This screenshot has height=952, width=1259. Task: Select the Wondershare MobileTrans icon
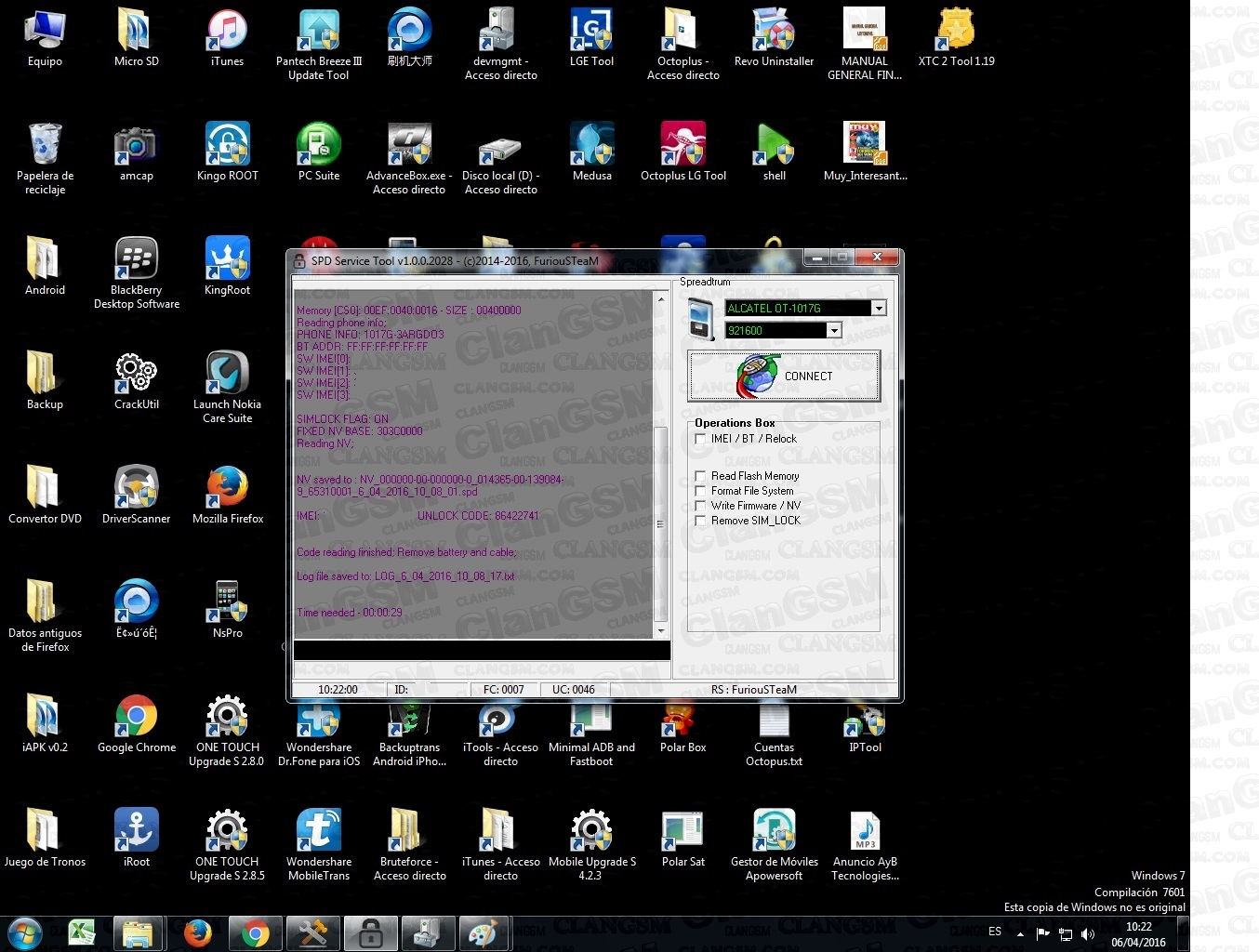tap(319, 844)
